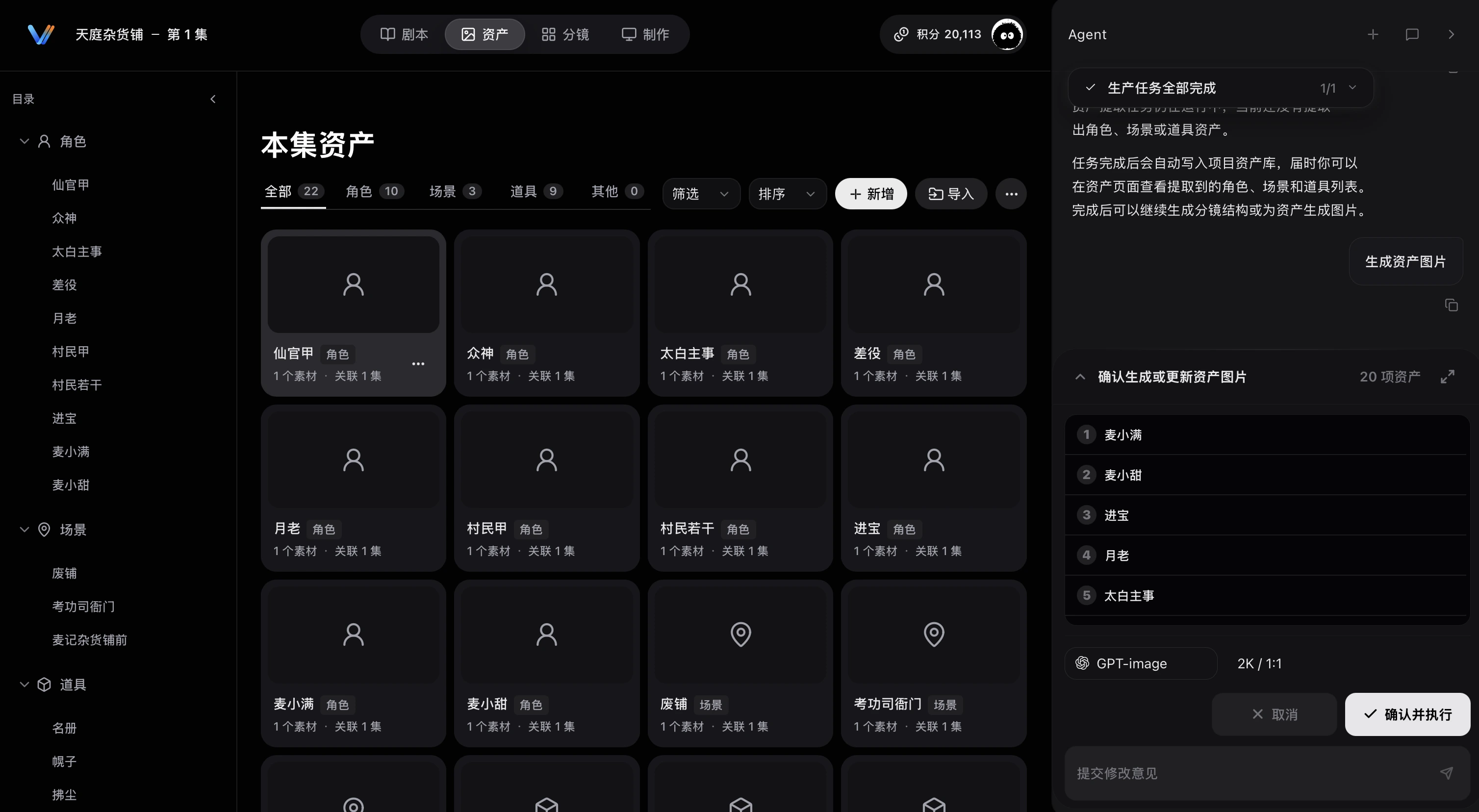The width and height of the screenshot is (1479, 812).
Task: Filter assets by 其他 0 tab
Action: point(618,191)
